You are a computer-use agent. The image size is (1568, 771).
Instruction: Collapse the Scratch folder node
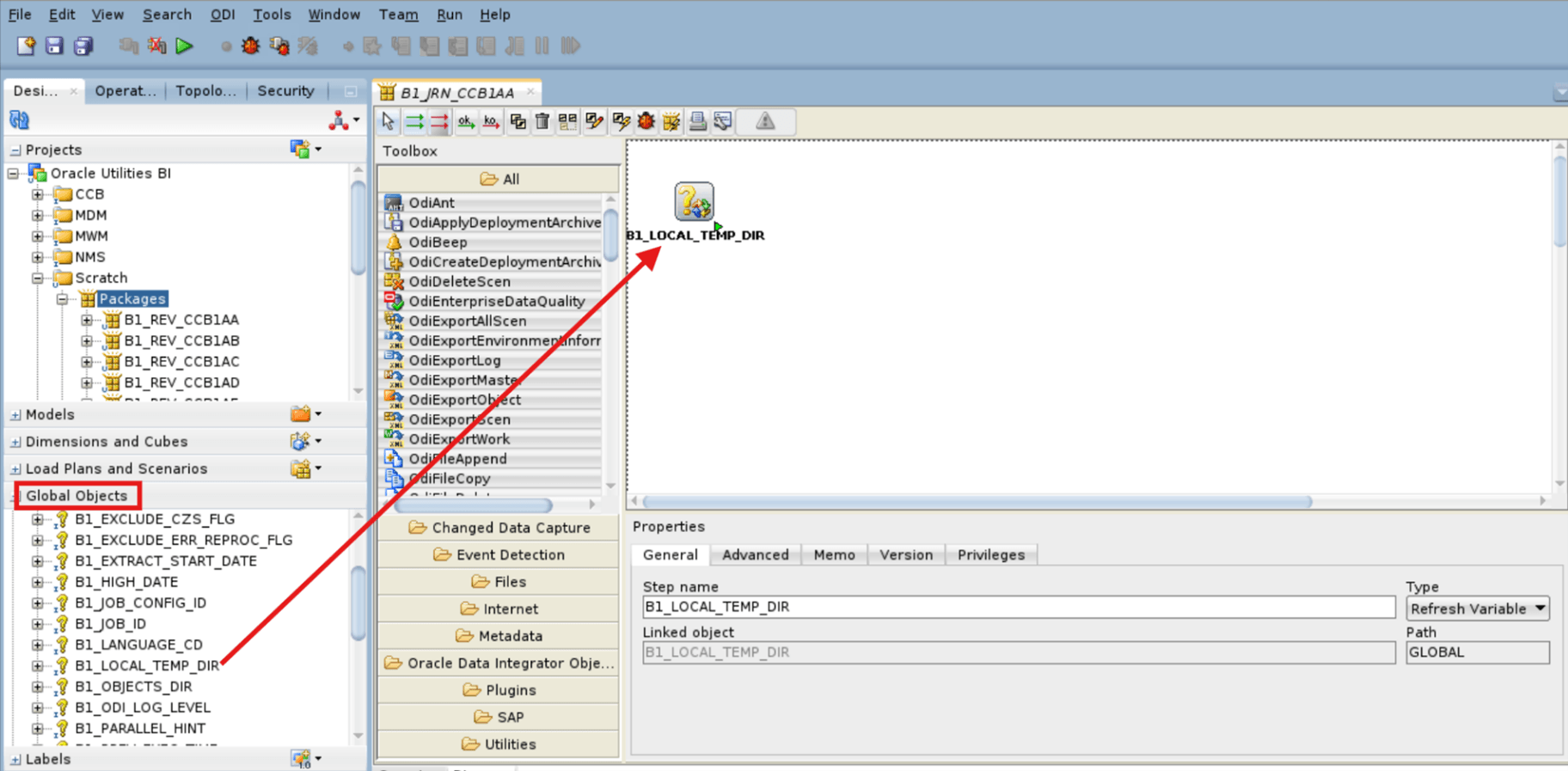(38, 278)
